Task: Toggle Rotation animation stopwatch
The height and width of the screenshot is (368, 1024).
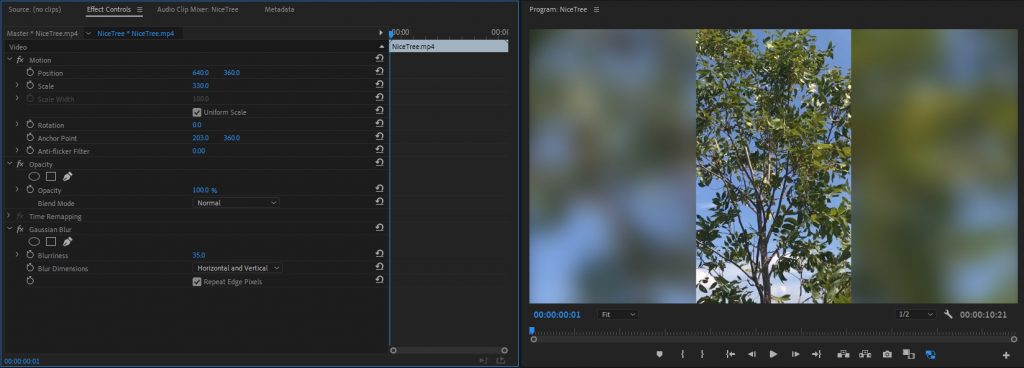Action: click(x=30, y=125)
